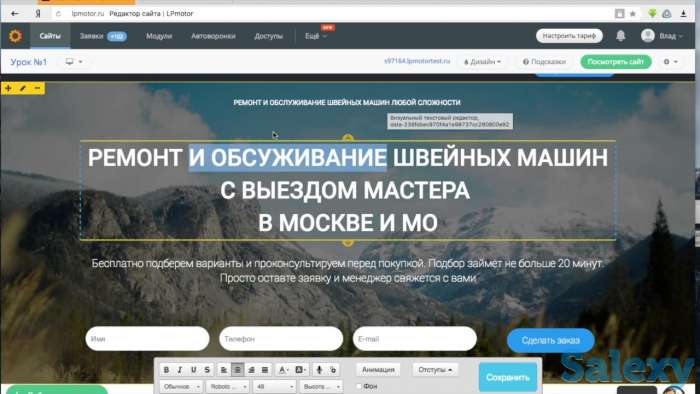This screenshot has height=394, width=700.
Task: Bookmark page with the star icon
Action: point(633,13)
